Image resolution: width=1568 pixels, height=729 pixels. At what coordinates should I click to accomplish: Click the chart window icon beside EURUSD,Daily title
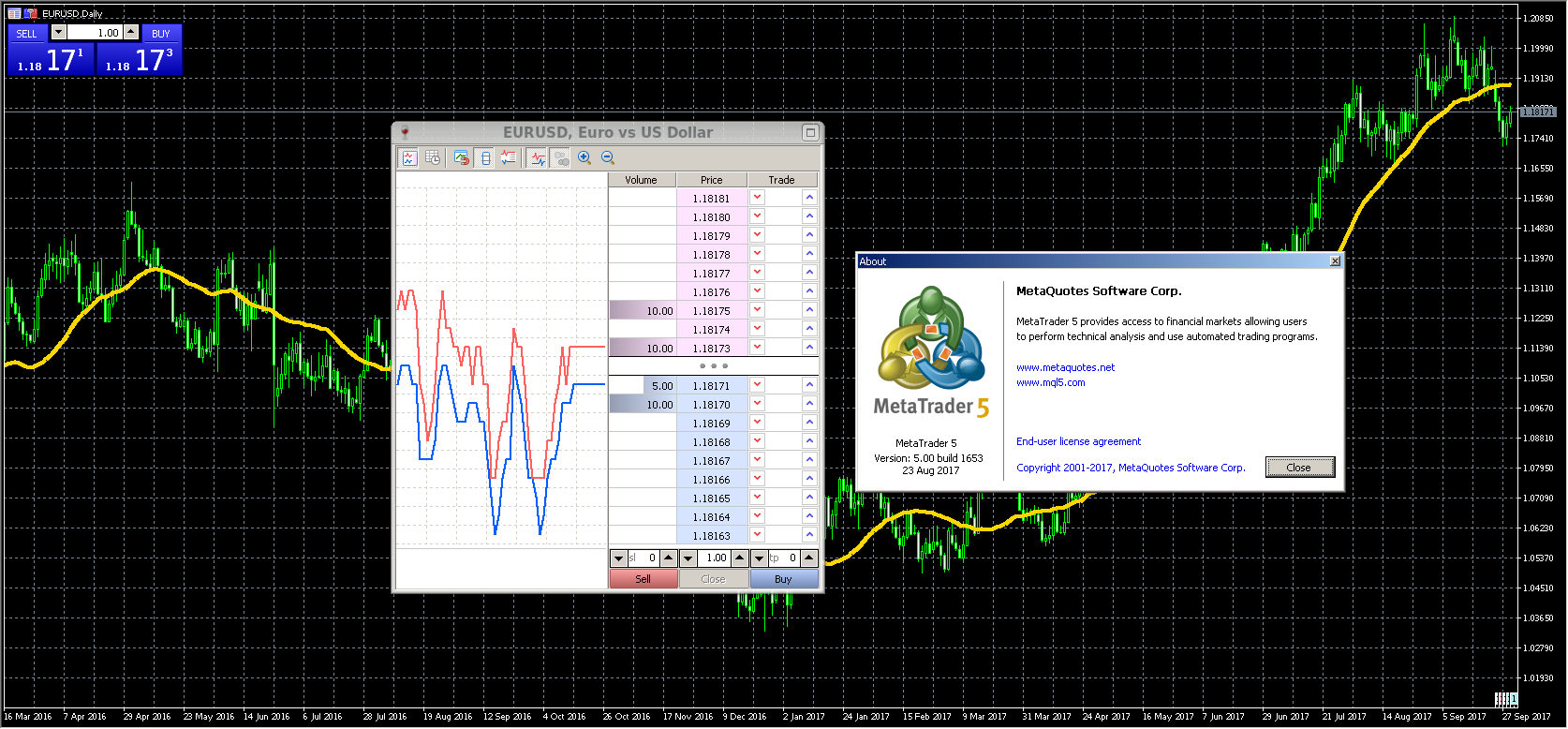click(14, 13)
